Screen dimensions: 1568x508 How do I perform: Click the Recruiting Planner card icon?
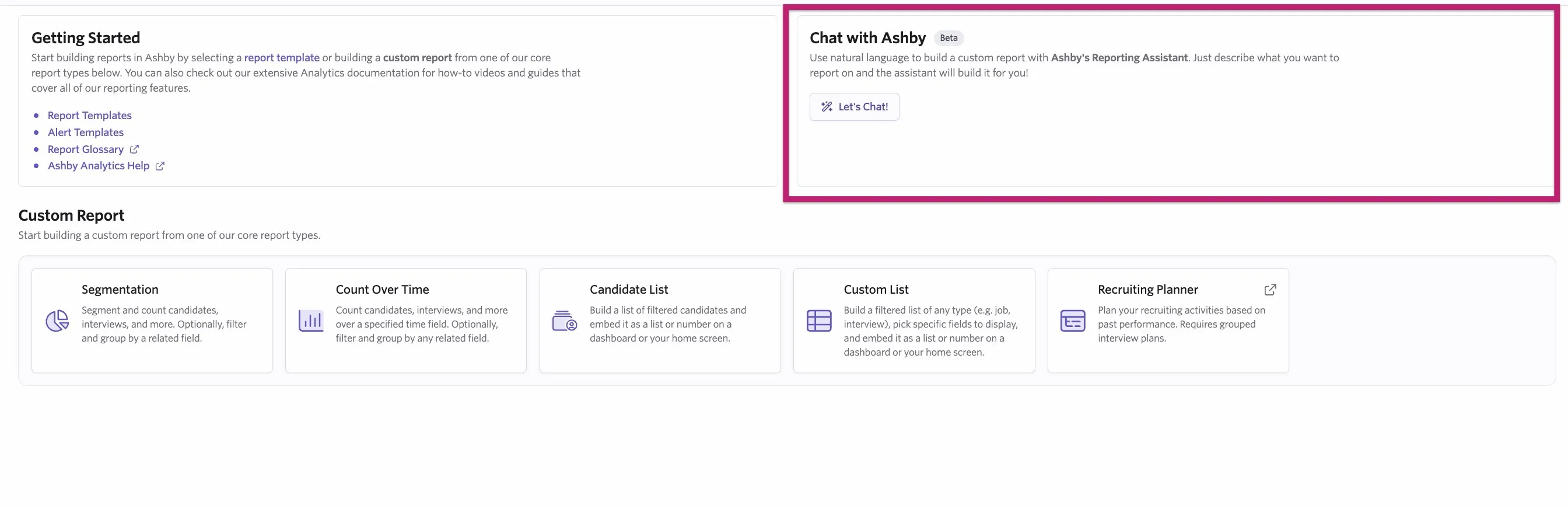click(1073, 321)
